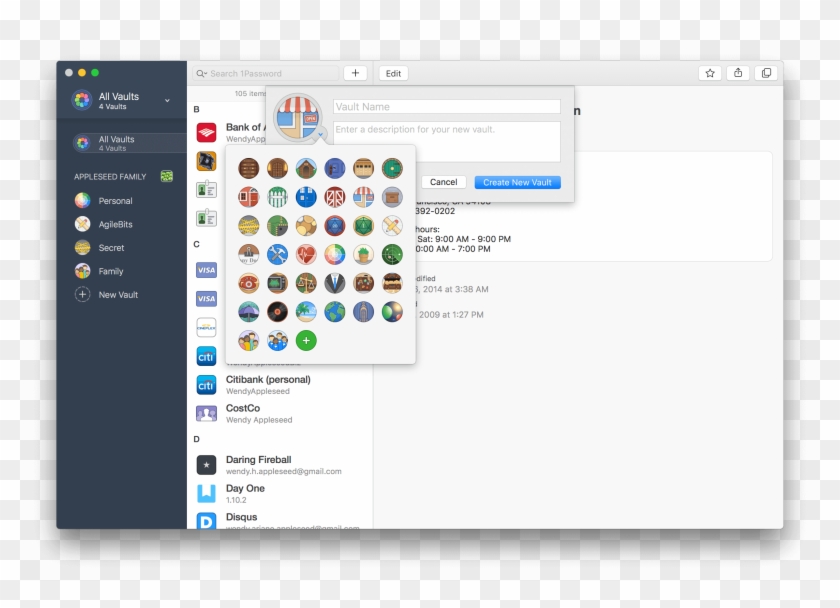
Task: Open the Disqus login entry
Action: [280, 520]
